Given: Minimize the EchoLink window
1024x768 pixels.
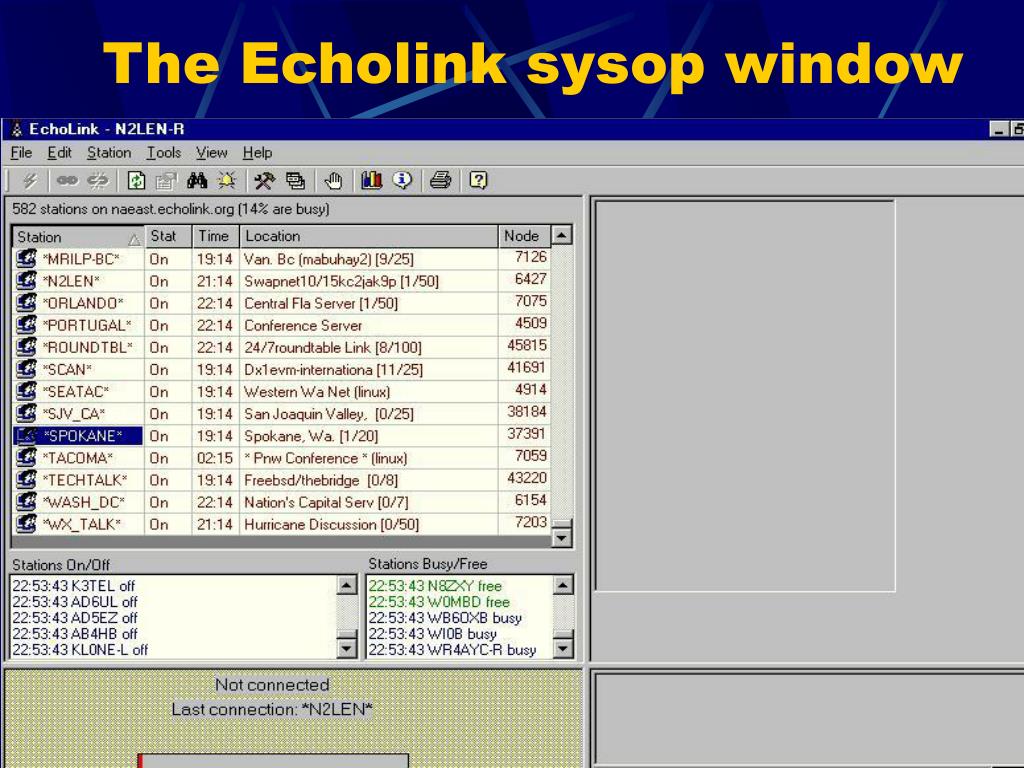Looking at the screenshot, I should [999, 129].
